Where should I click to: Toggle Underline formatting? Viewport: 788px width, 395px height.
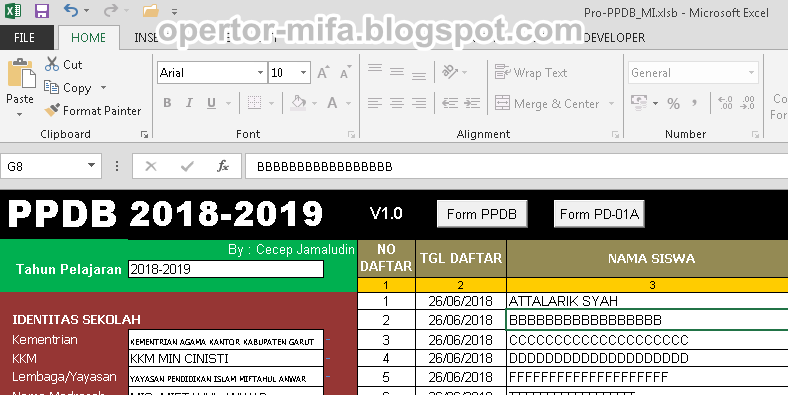[x=212, y=103]
